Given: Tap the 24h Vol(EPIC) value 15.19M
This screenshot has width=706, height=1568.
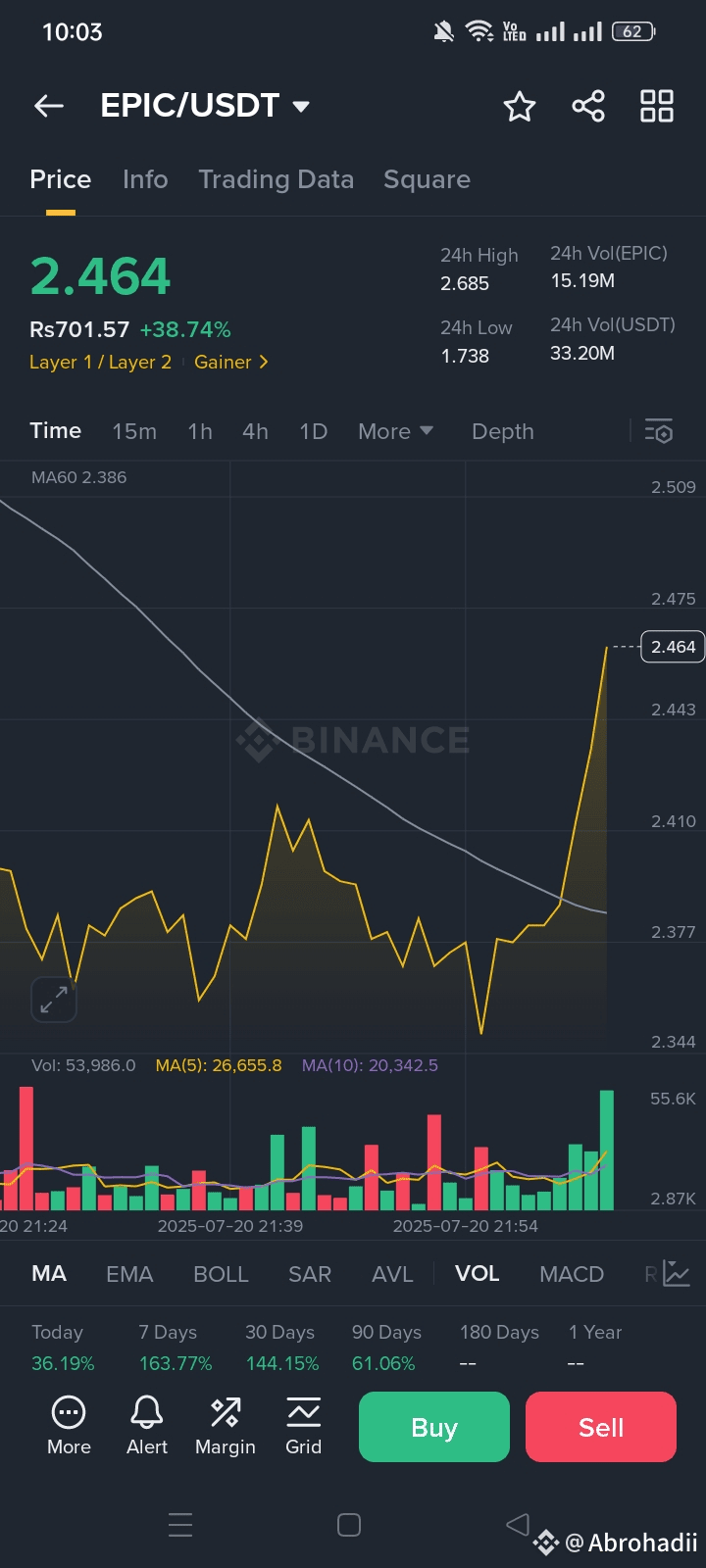Looking at the screenshot, I should tap(582, 280).
